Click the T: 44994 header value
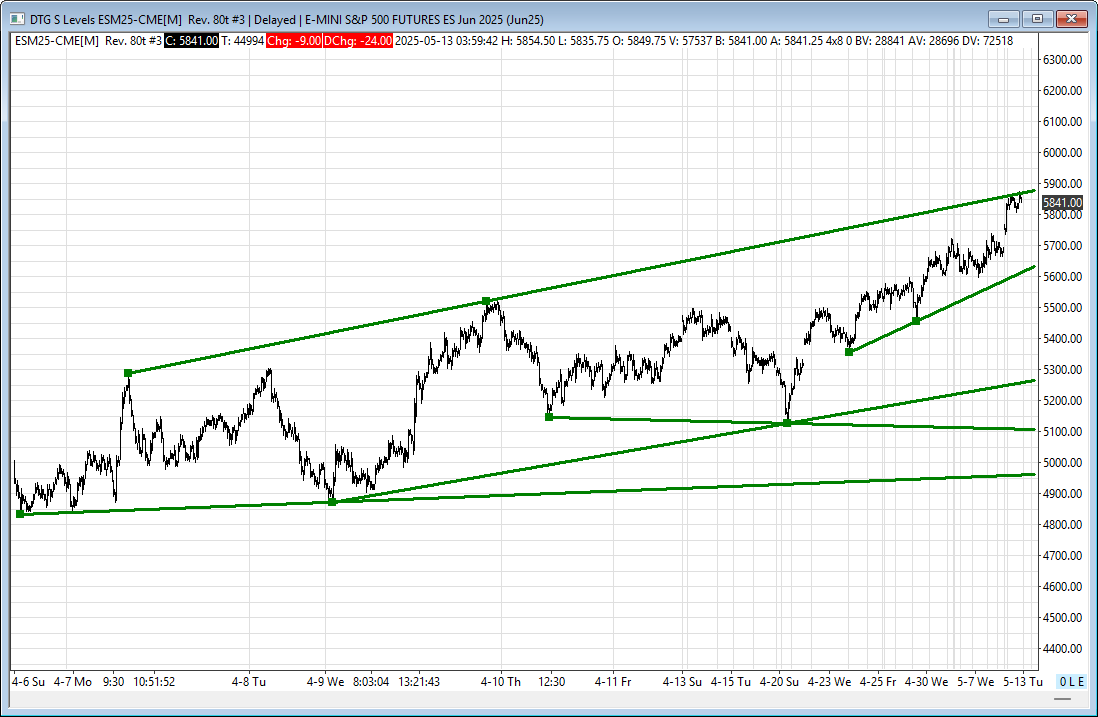The image size is (1098, 717). coord(242,41)
